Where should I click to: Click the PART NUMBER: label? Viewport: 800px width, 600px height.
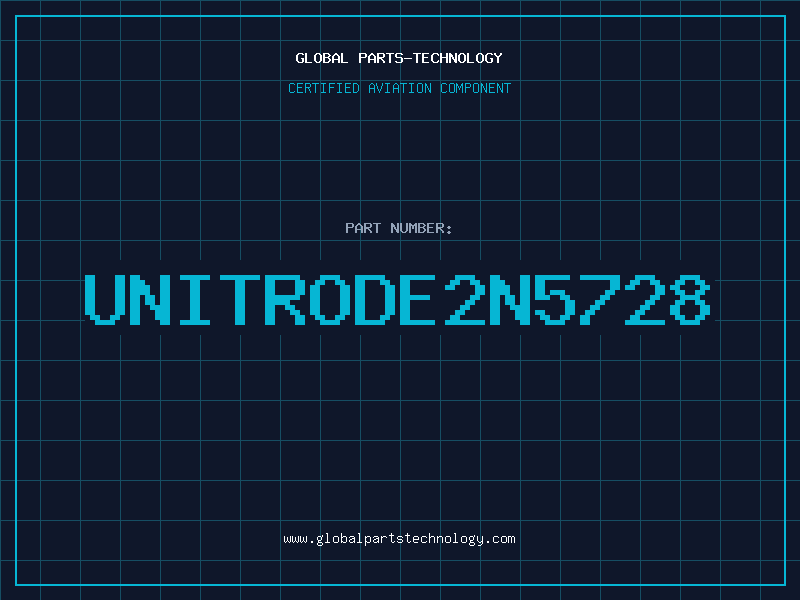point(398,228)
